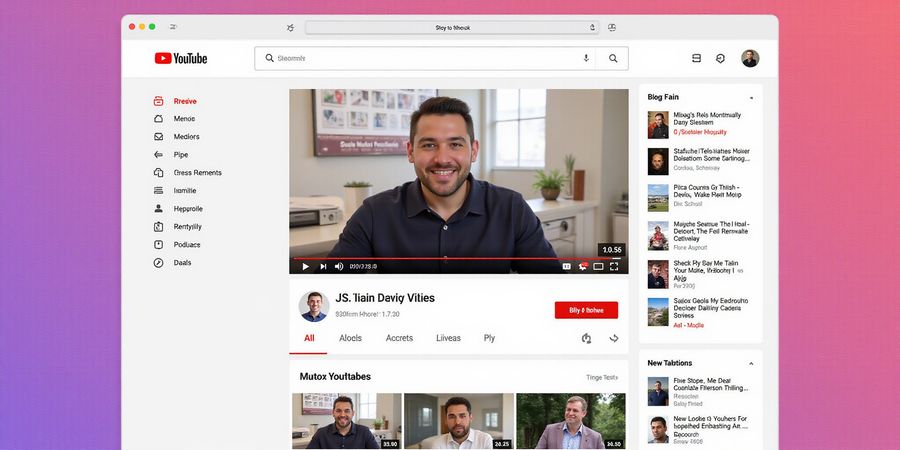Click the refresh icon beside tabs
Screen dimensions: 900x450
(x=586, y=338)
